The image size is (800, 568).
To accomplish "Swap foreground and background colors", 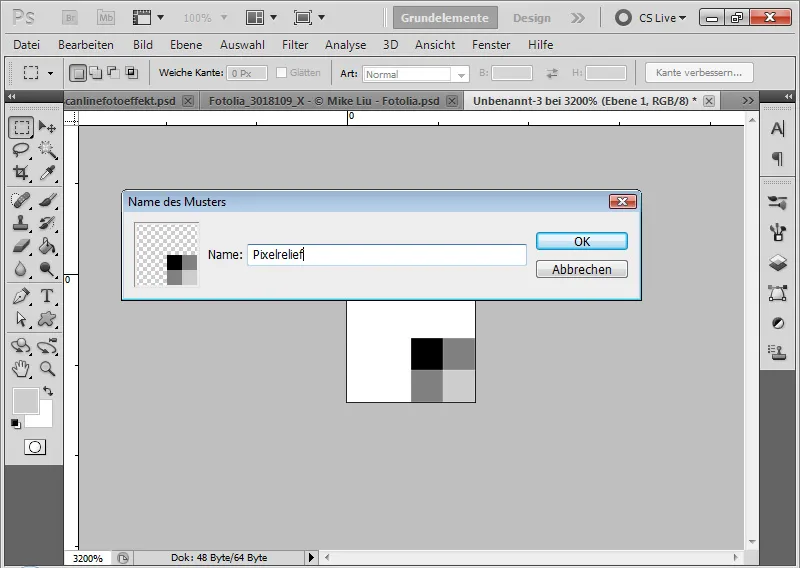I will 48,391.
